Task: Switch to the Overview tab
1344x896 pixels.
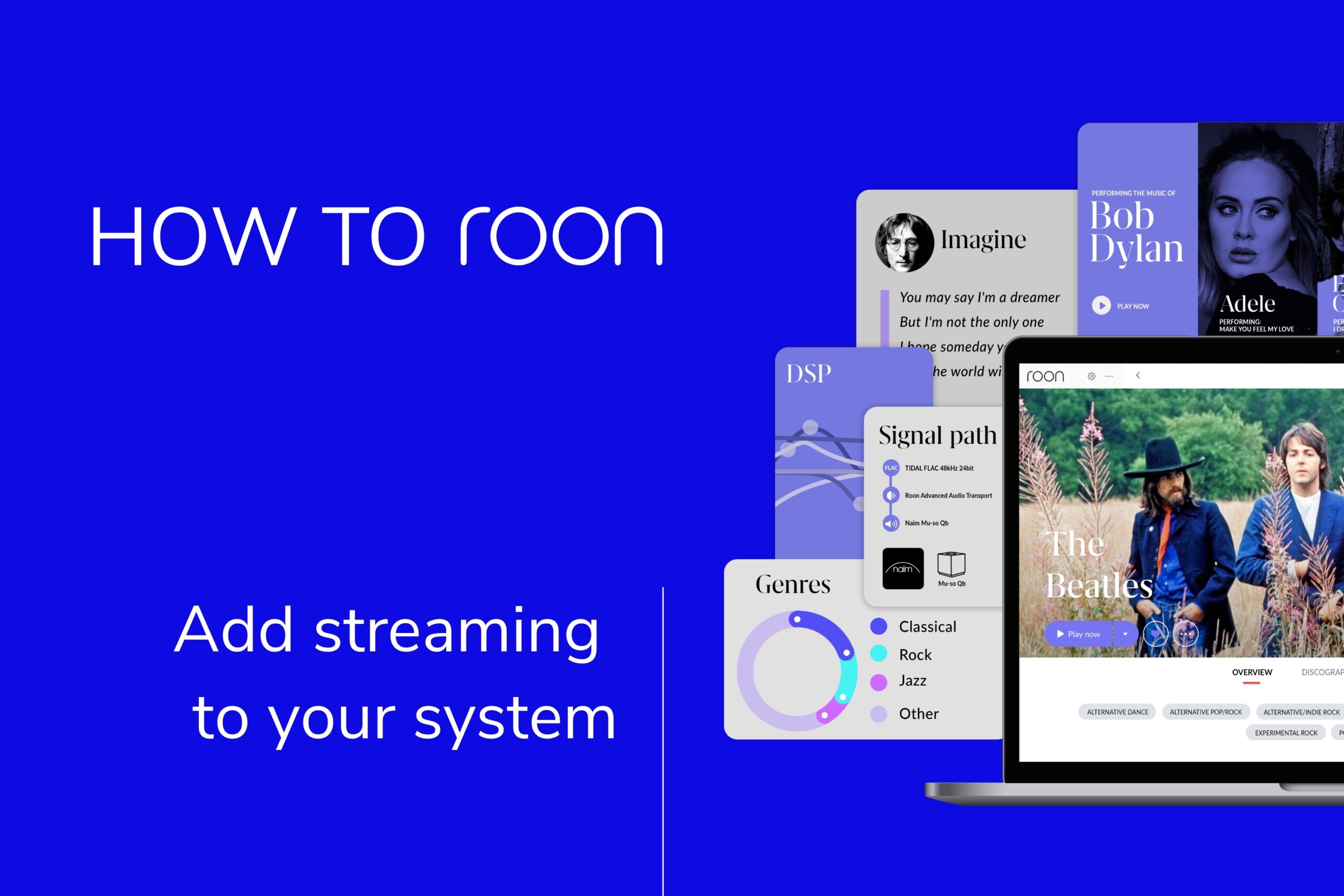Action: click(1252, 672)
